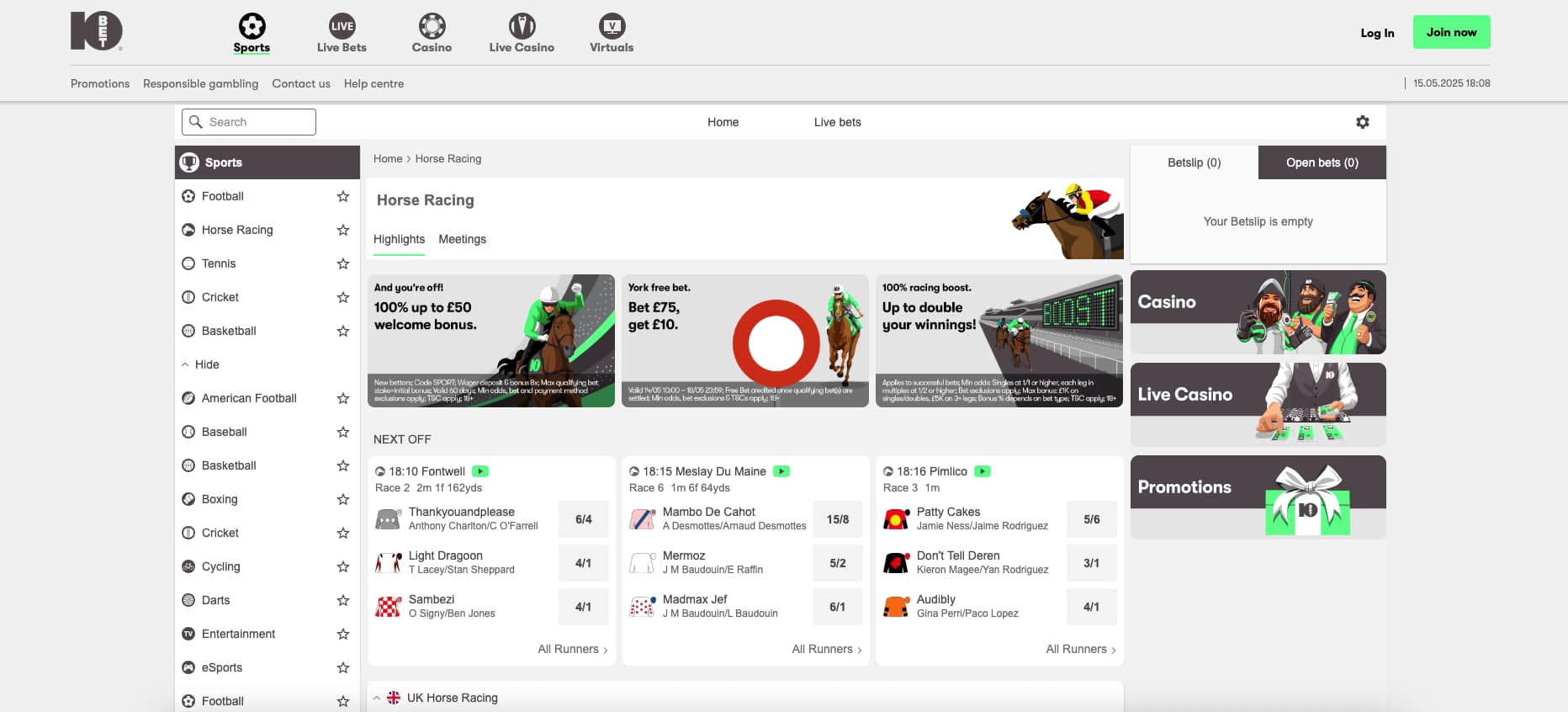Expand All Runners for Meslay Du Maine

(827, 649)
